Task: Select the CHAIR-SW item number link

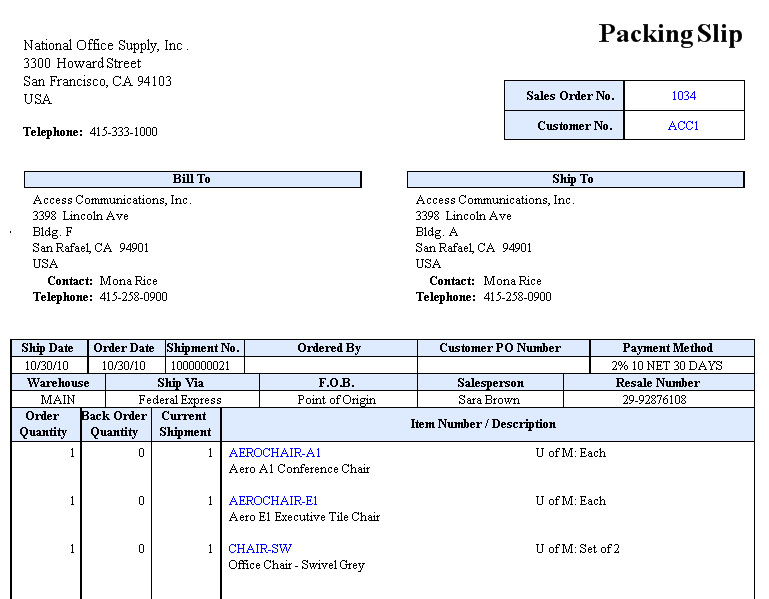Action: coord(260,549)
